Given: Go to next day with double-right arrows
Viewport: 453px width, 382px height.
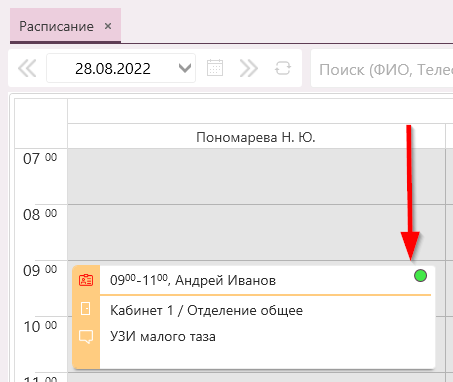Looking at the screenshot, I should click(x=249, y=68).
